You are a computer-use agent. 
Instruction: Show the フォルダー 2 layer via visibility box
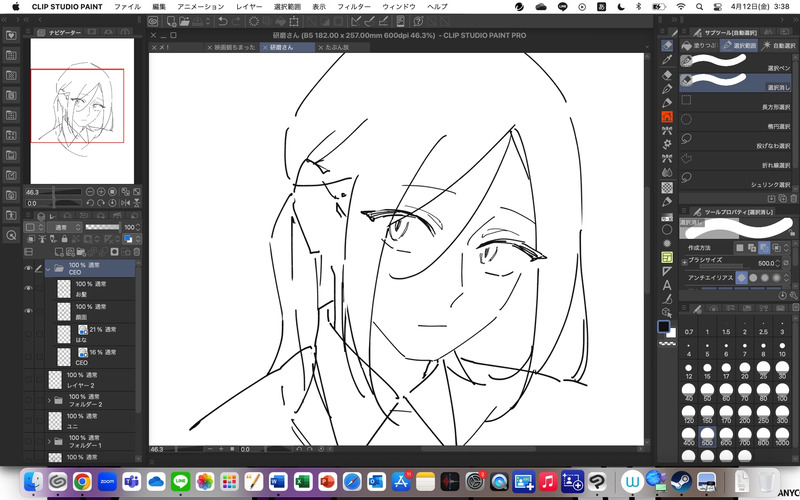(x=29, y=400)
